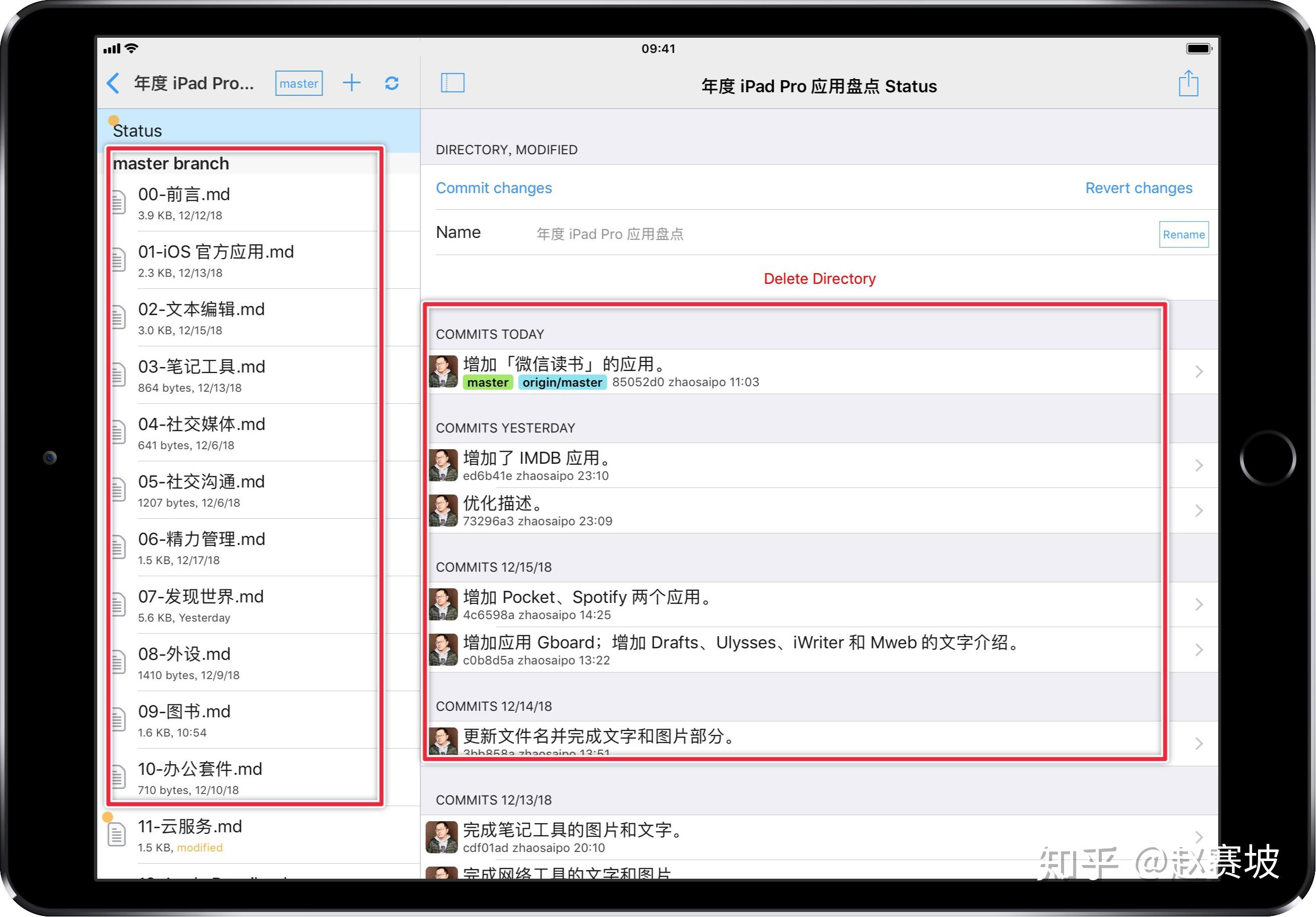The image size is (1316, 917).
Task: Tap the plus icon to add file
Action: coord(352,83)
